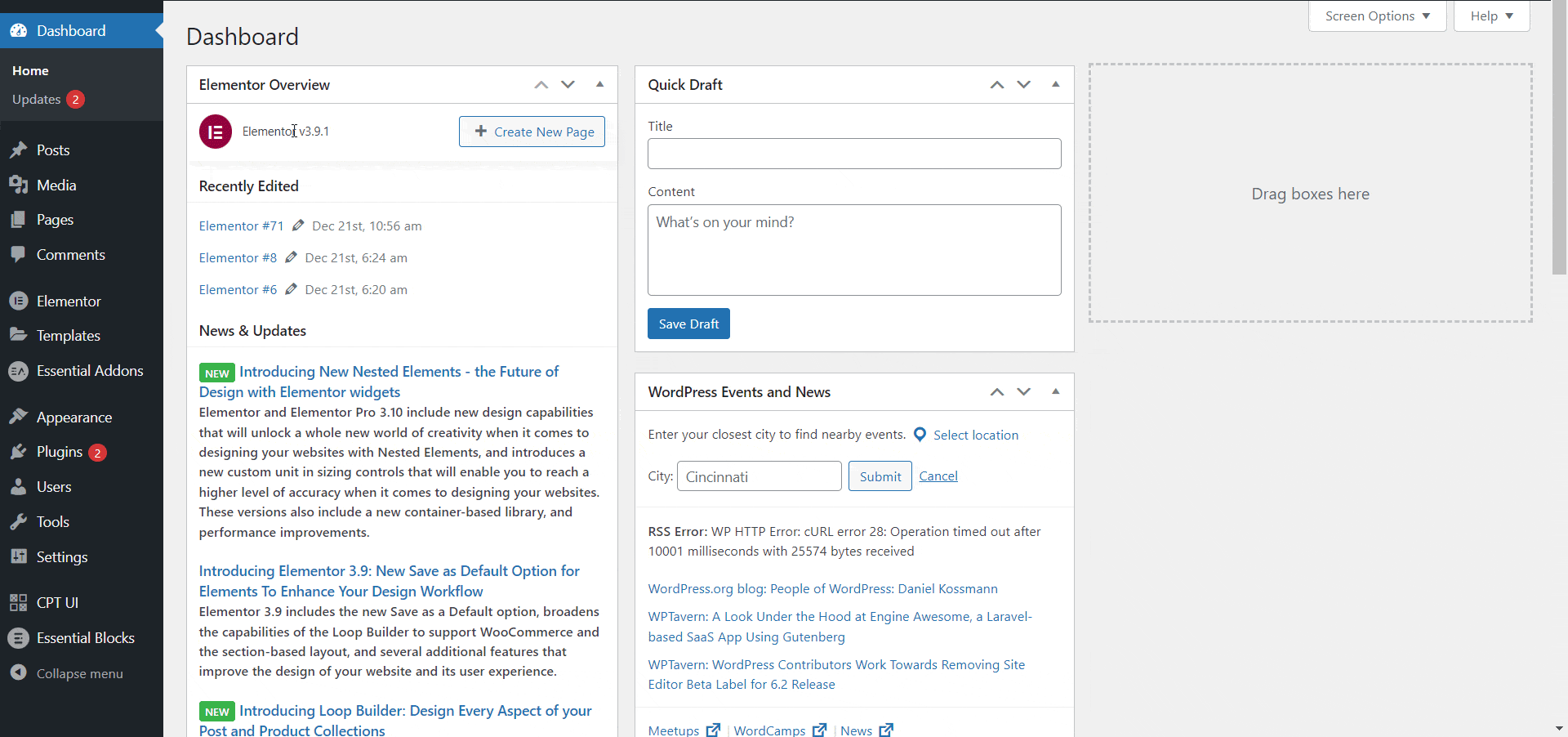Viewport: 1568px width, 737px height.
Task: Collapse the Quick Draft panel
Action: tap(1056, 85)
